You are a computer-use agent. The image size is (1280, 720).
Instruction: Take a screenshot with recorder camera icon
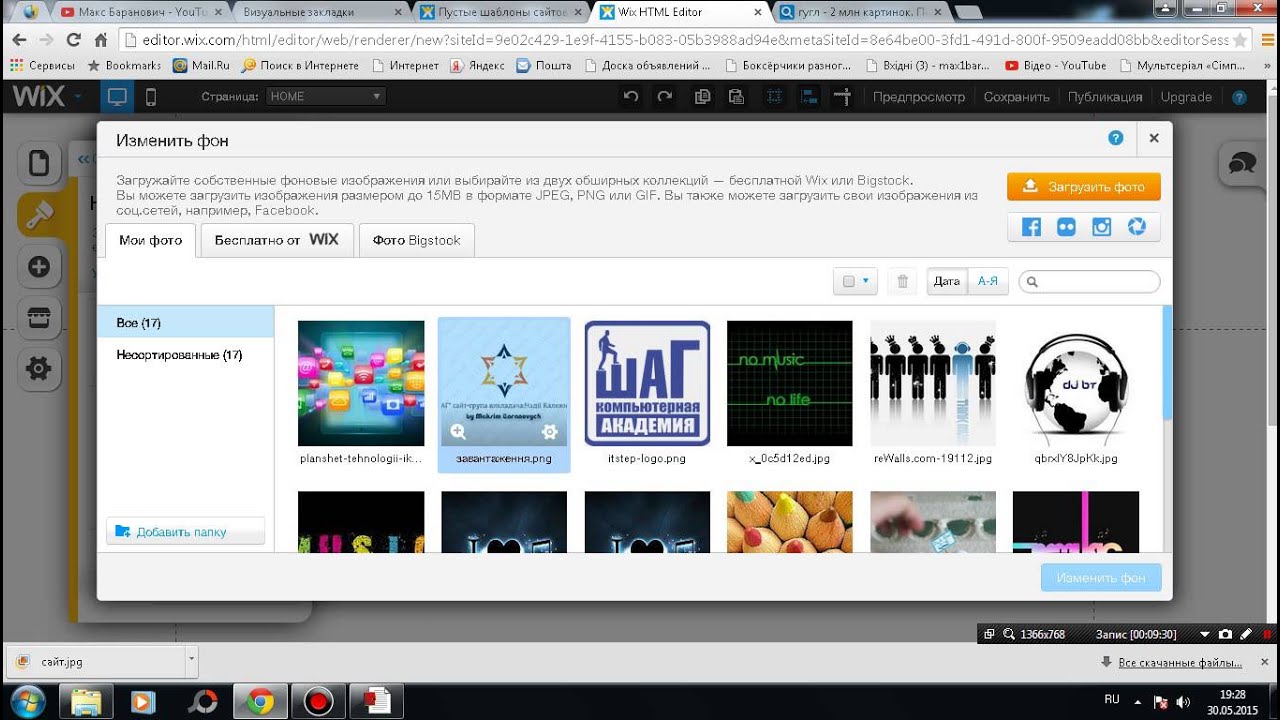pyautogui.click(x=1225, y=634)
